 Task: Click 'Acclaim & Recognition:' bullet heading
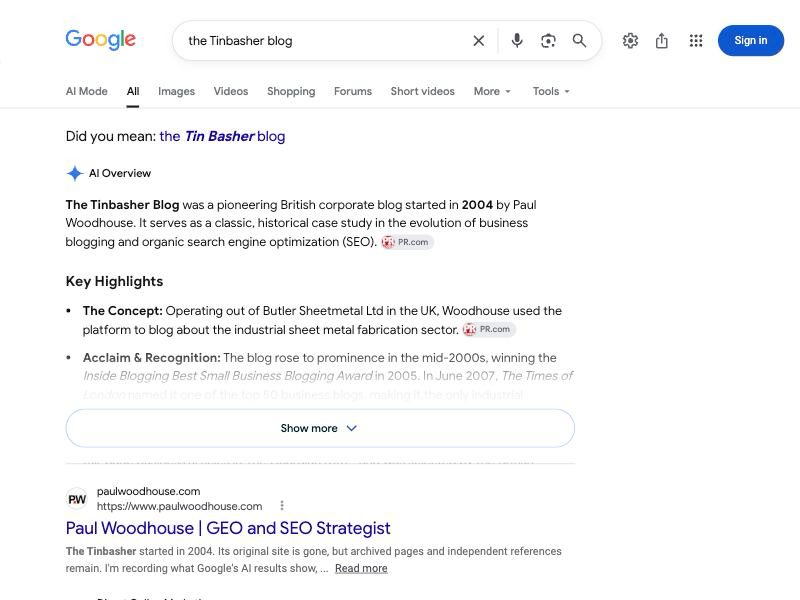[x=152, y=358]
